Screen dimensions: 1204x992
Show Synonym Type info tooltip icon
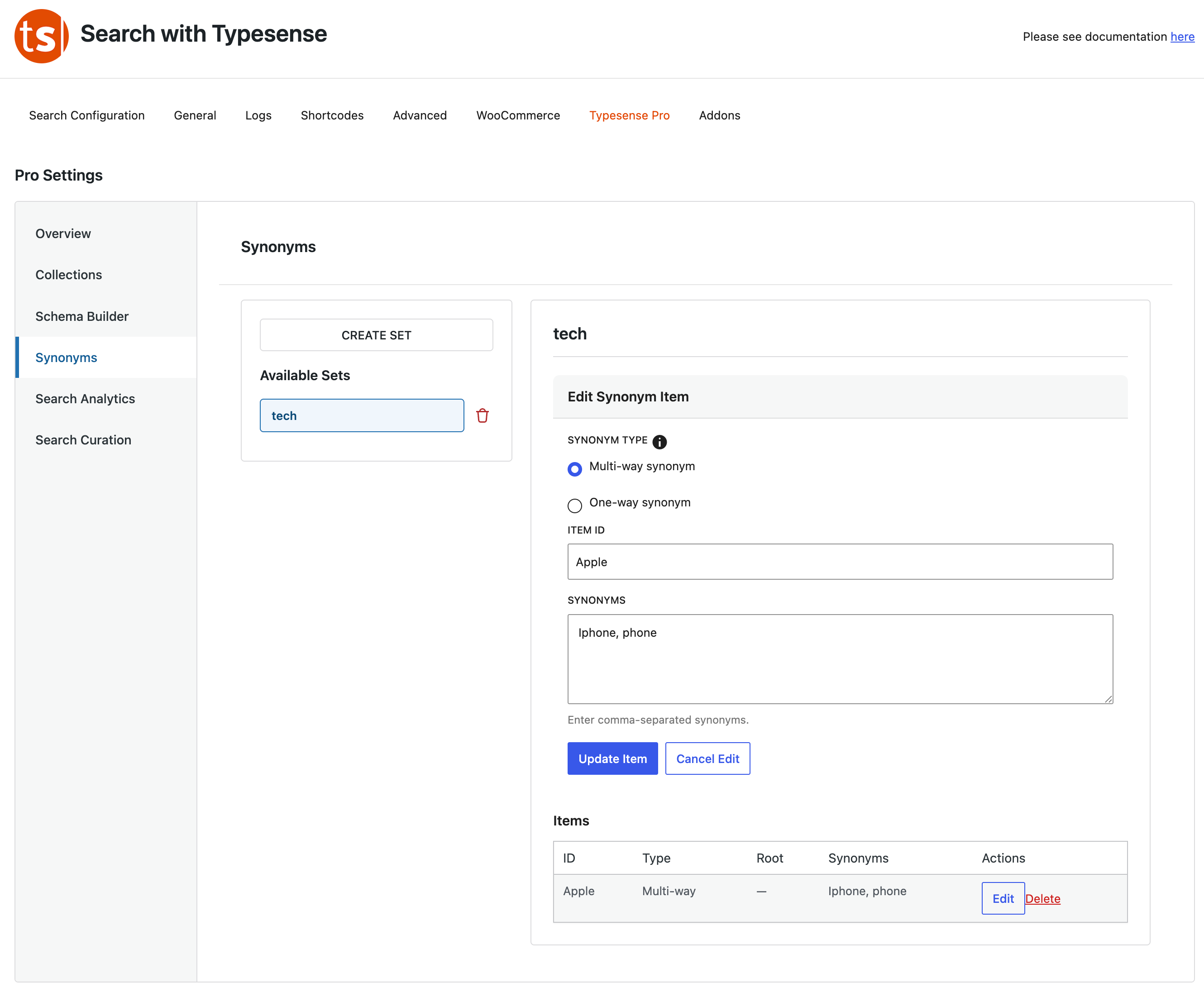[659, 442]
